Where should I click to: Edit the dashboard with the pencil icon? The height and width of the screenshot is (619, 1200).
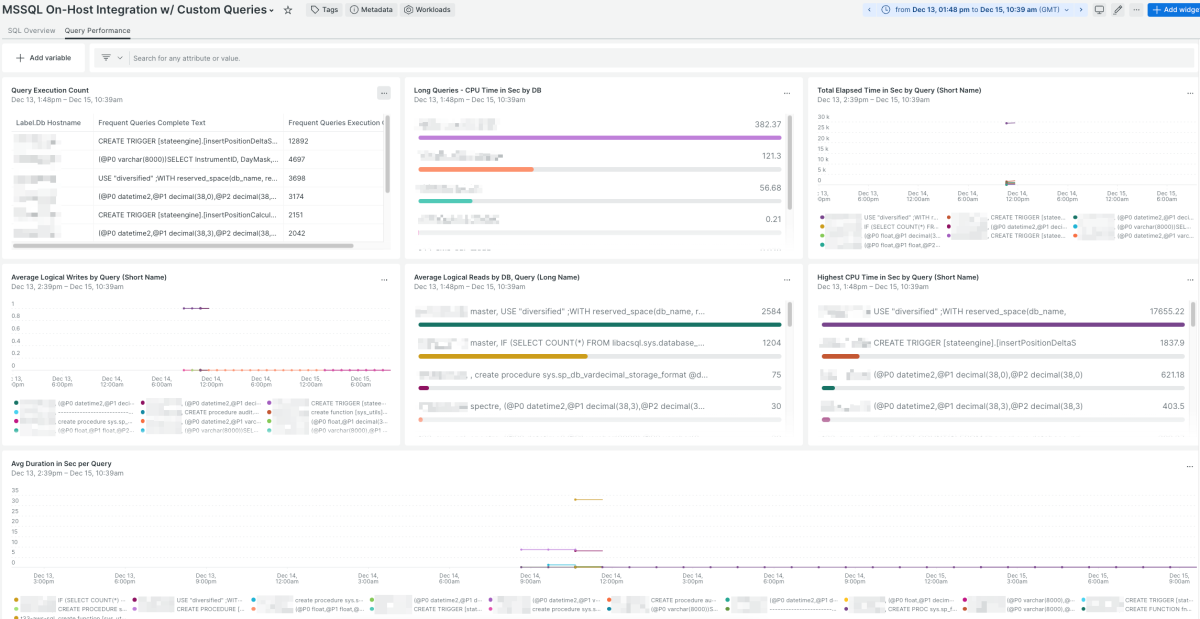tap(1118, 9)
